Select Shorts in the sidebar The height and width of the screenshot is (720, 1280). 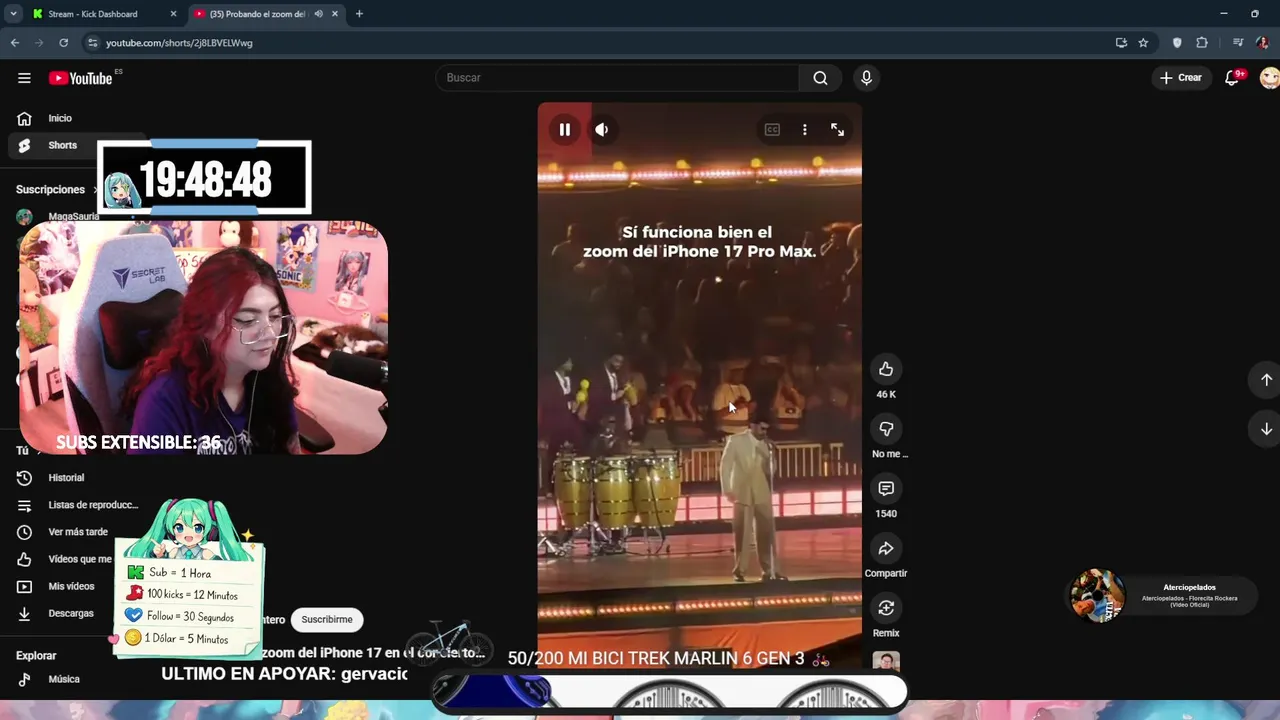[x=62, y=145]
